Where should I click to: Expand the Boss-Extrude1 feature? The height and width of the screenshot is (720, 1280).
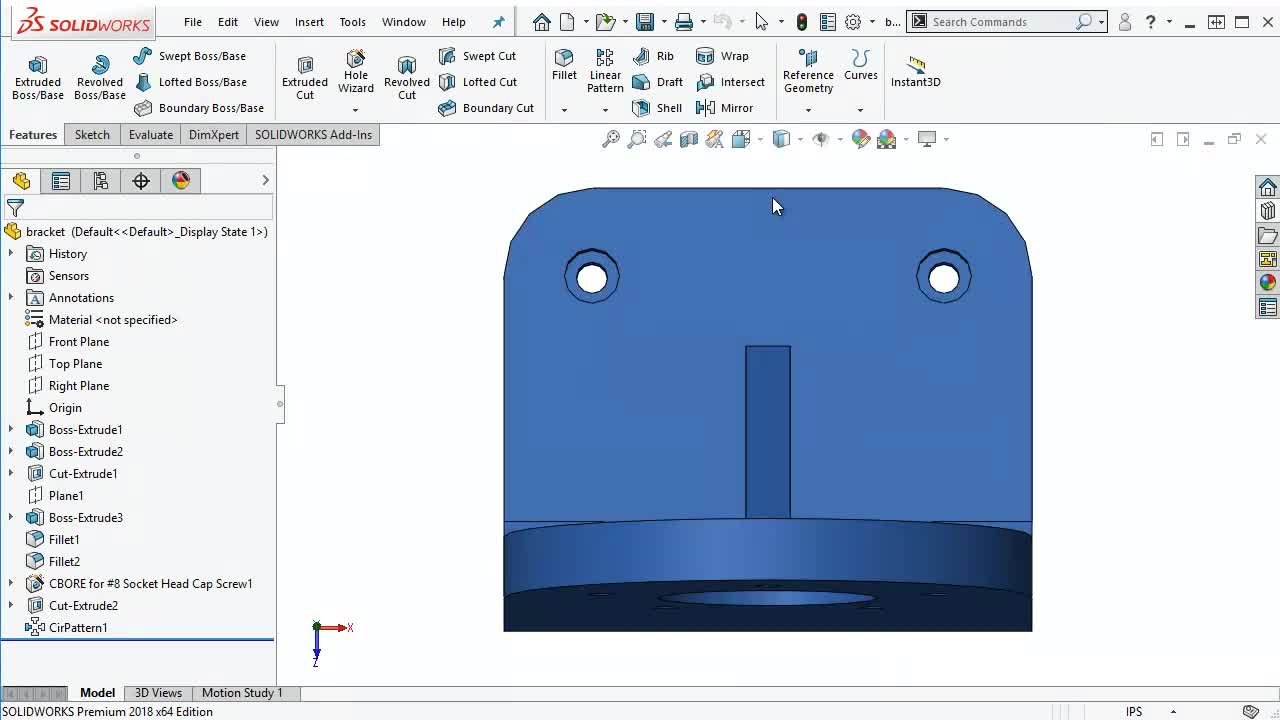[x=11, y=430]
